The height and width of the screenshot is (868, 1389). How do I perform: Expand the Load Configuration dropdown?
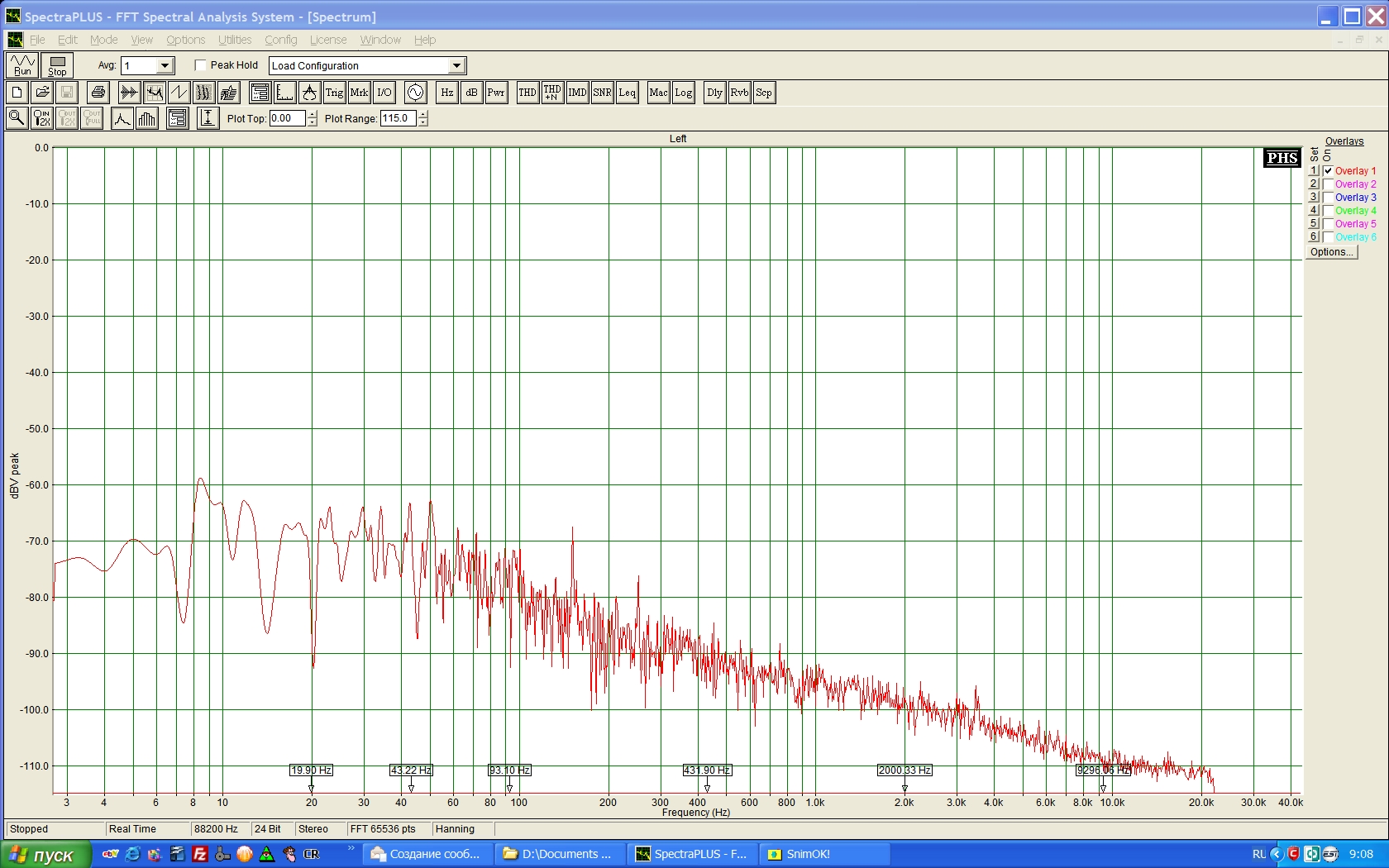(456, 65)
